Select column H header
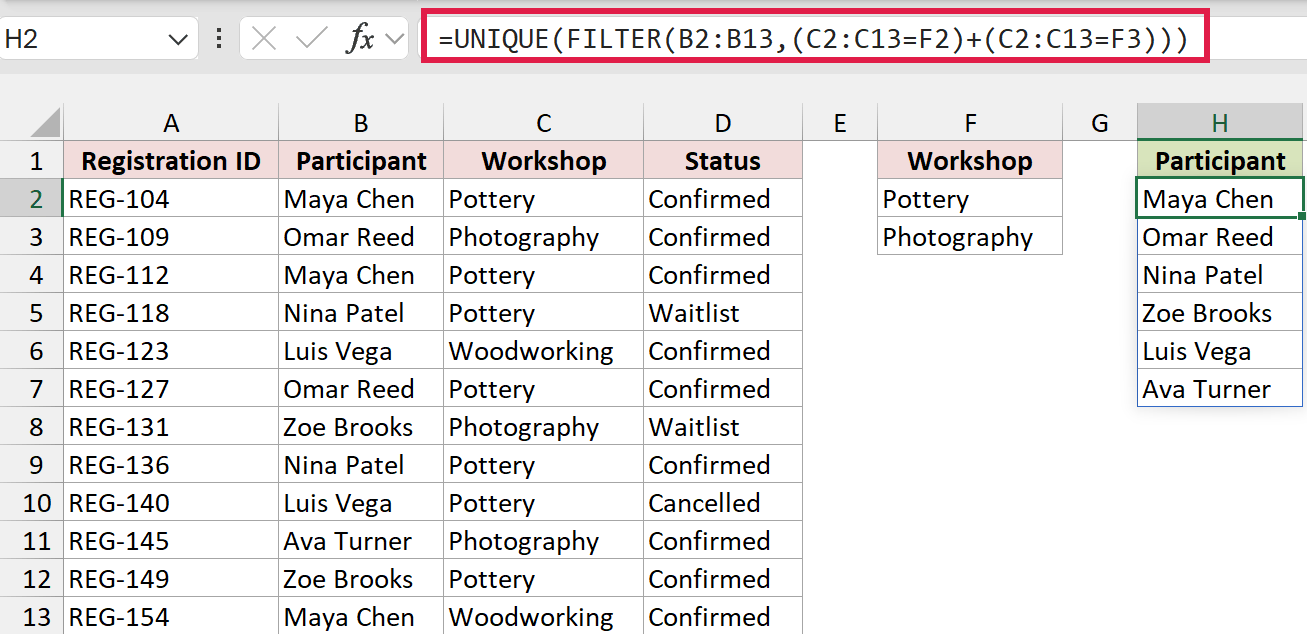 pos(1220,123)
